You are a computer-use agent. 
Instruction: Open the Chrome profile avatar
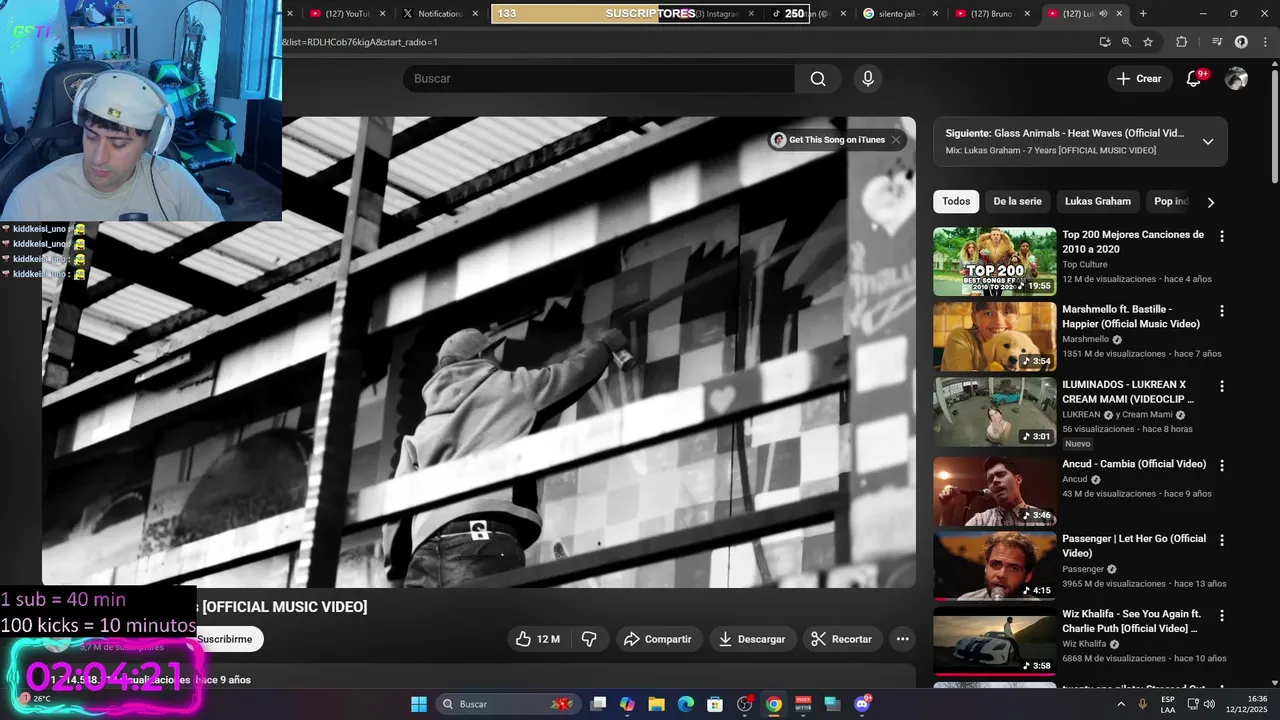tap(1241, 42)
